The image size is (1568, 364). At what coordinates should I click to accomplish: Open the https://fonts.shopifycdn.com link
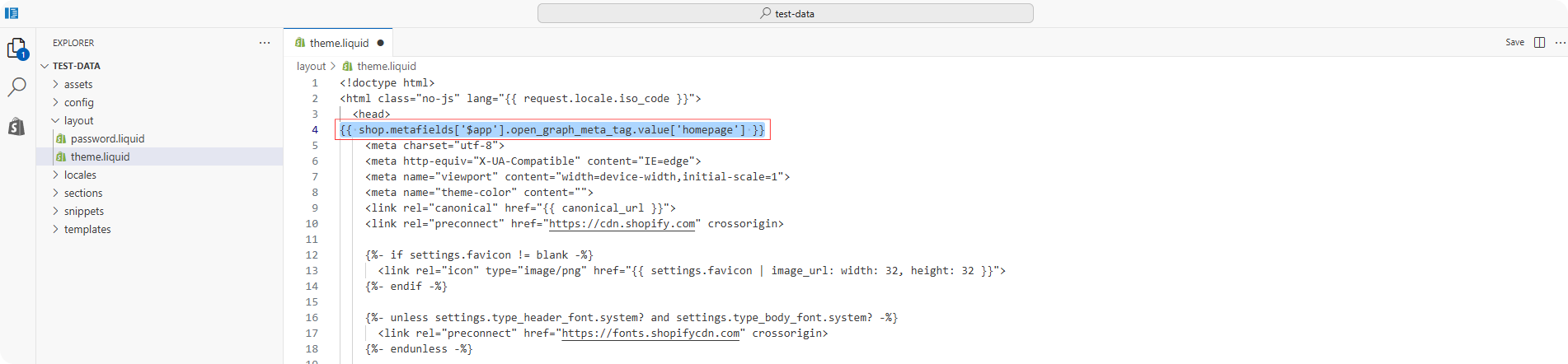click(650, 334)
